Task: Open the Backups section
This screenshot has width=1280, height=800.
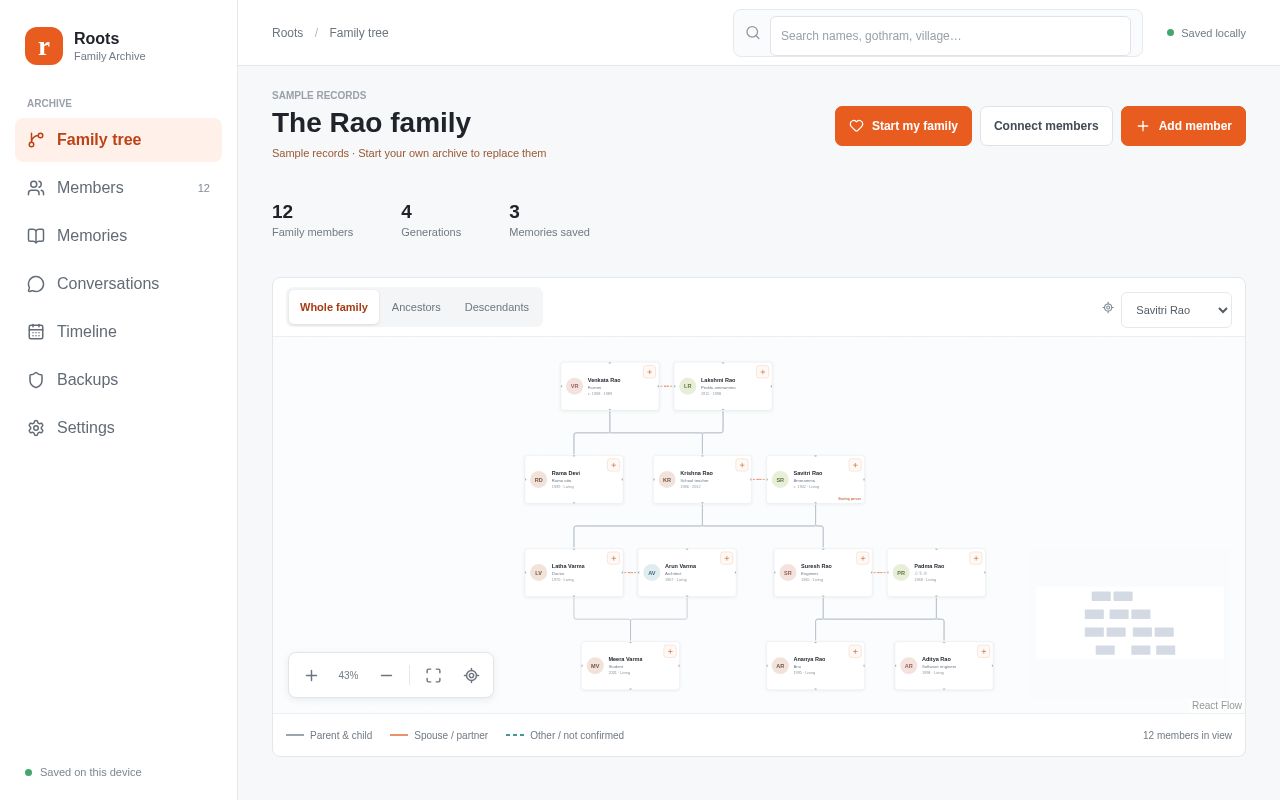Action: point(118,380)
